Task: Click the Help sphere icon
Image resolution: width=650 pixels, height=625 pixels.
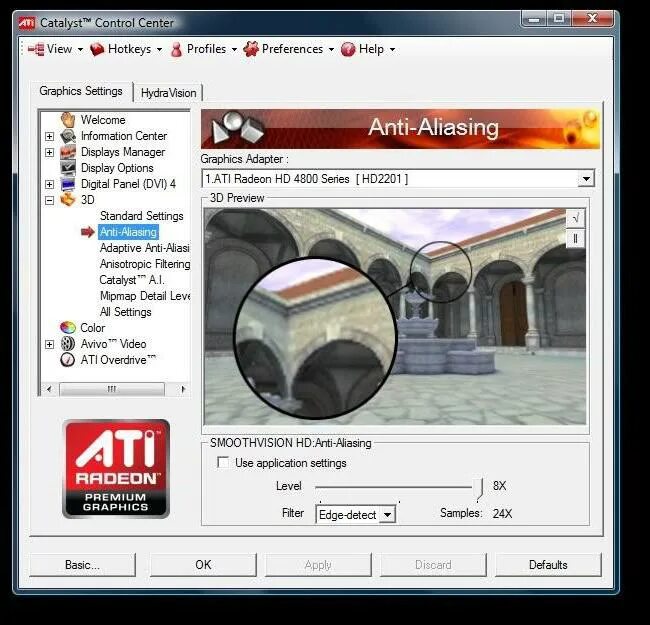Action: [x=348, y=49]
